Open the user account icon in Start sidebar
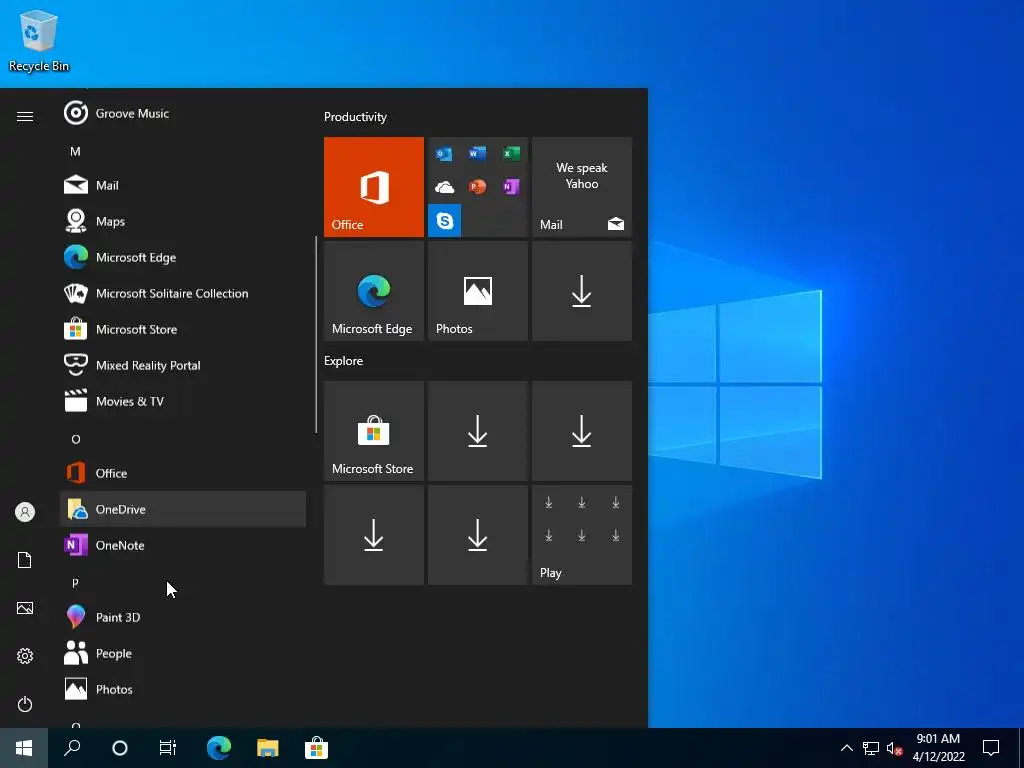 [x=25, y=512]
